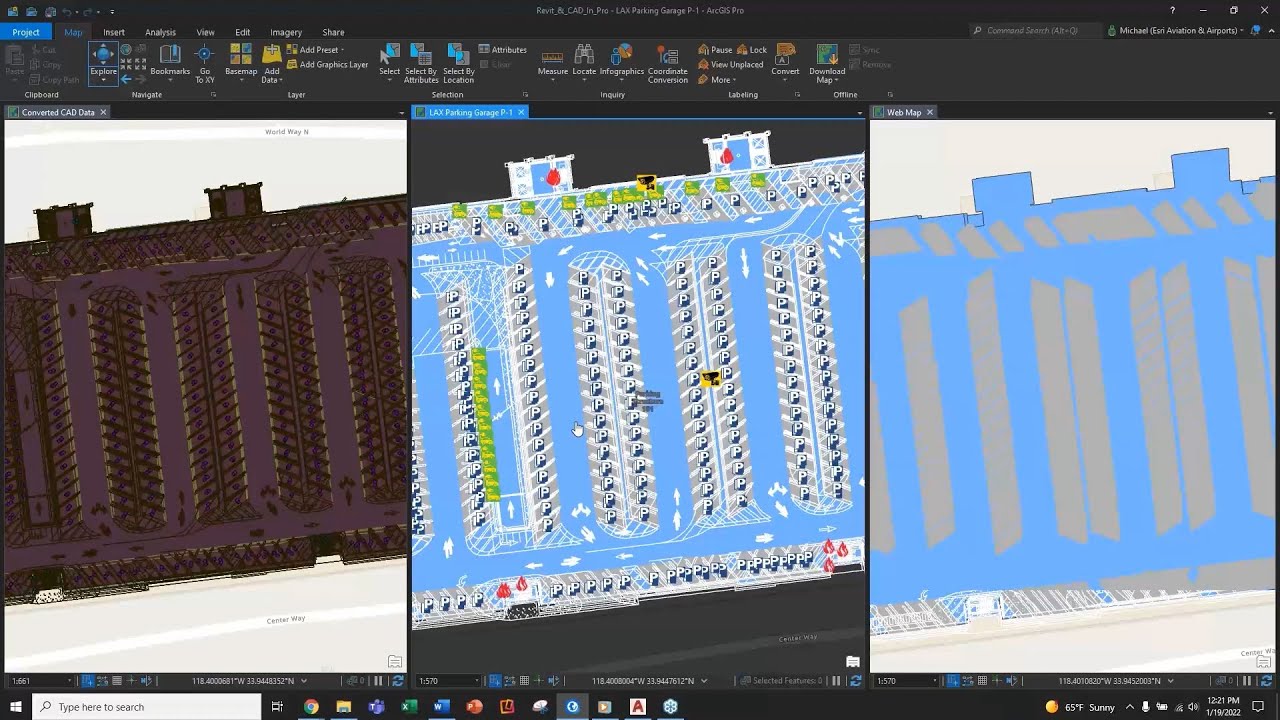Click Save project icon in quick access
The width and height of the screenshot is (1280, 720).
49,11
